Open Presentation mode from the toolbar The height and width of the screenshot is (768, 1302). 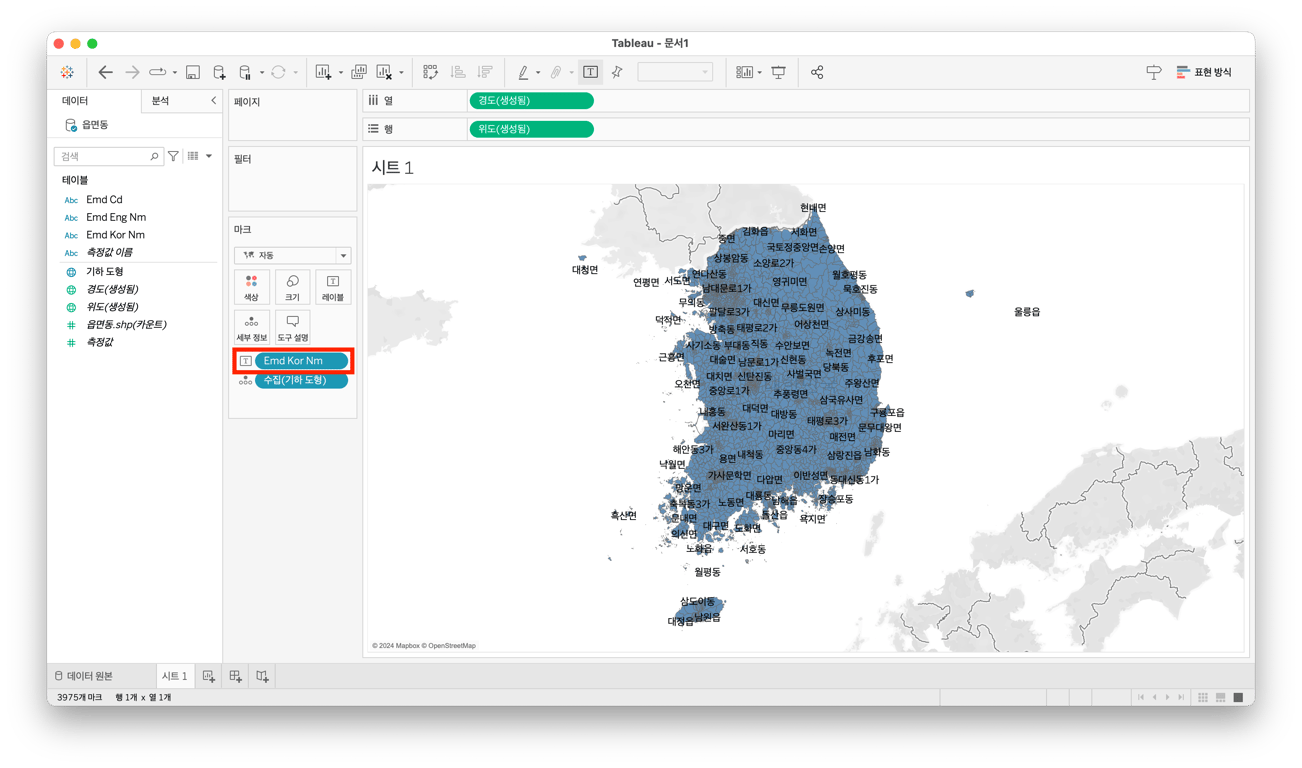(779, 72)
